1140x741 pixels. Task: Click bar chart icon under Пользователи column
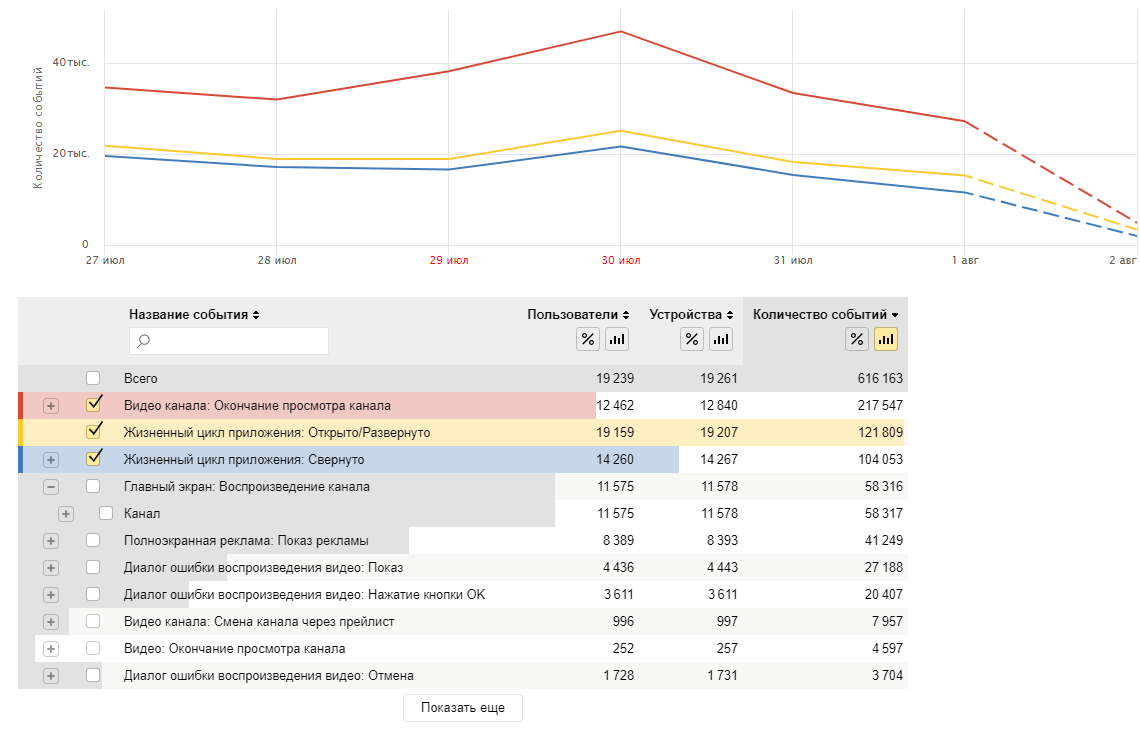[617, 339]
